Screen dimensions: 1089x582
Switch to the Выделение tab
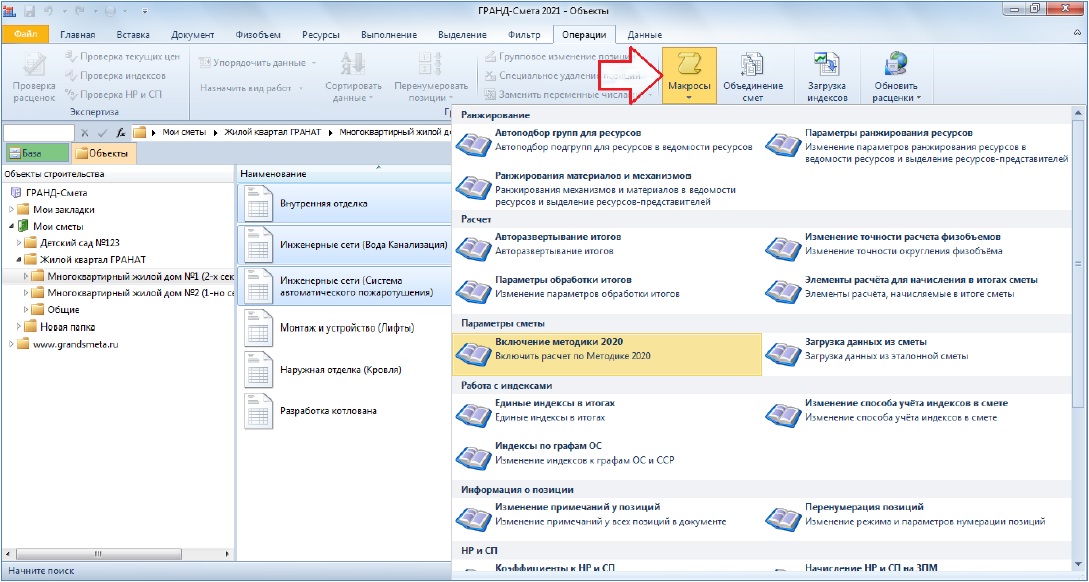[462, 35]
